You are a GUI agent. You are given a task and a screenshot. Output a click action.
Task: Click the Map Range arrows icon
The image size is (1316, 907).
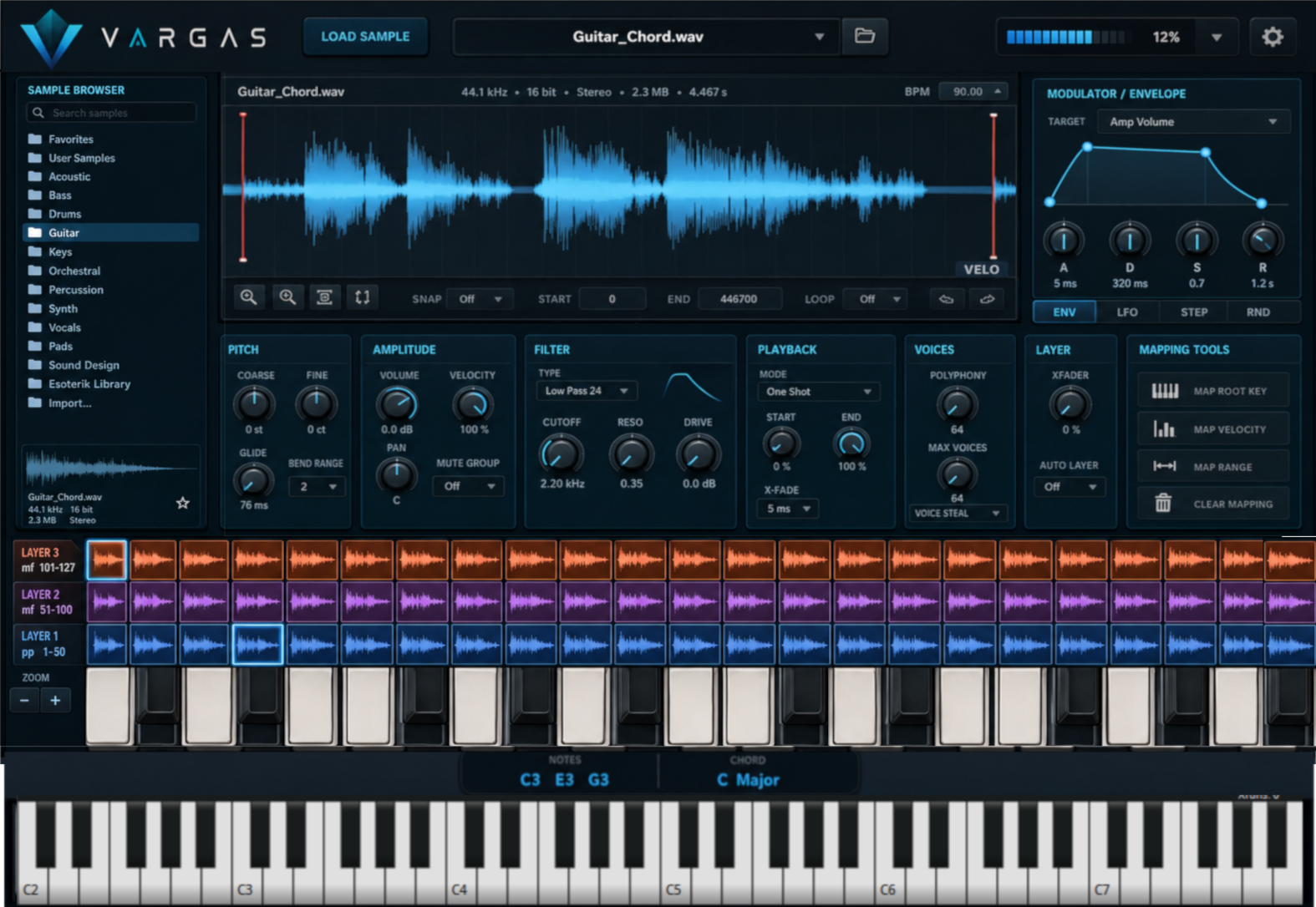(1164, 466)
